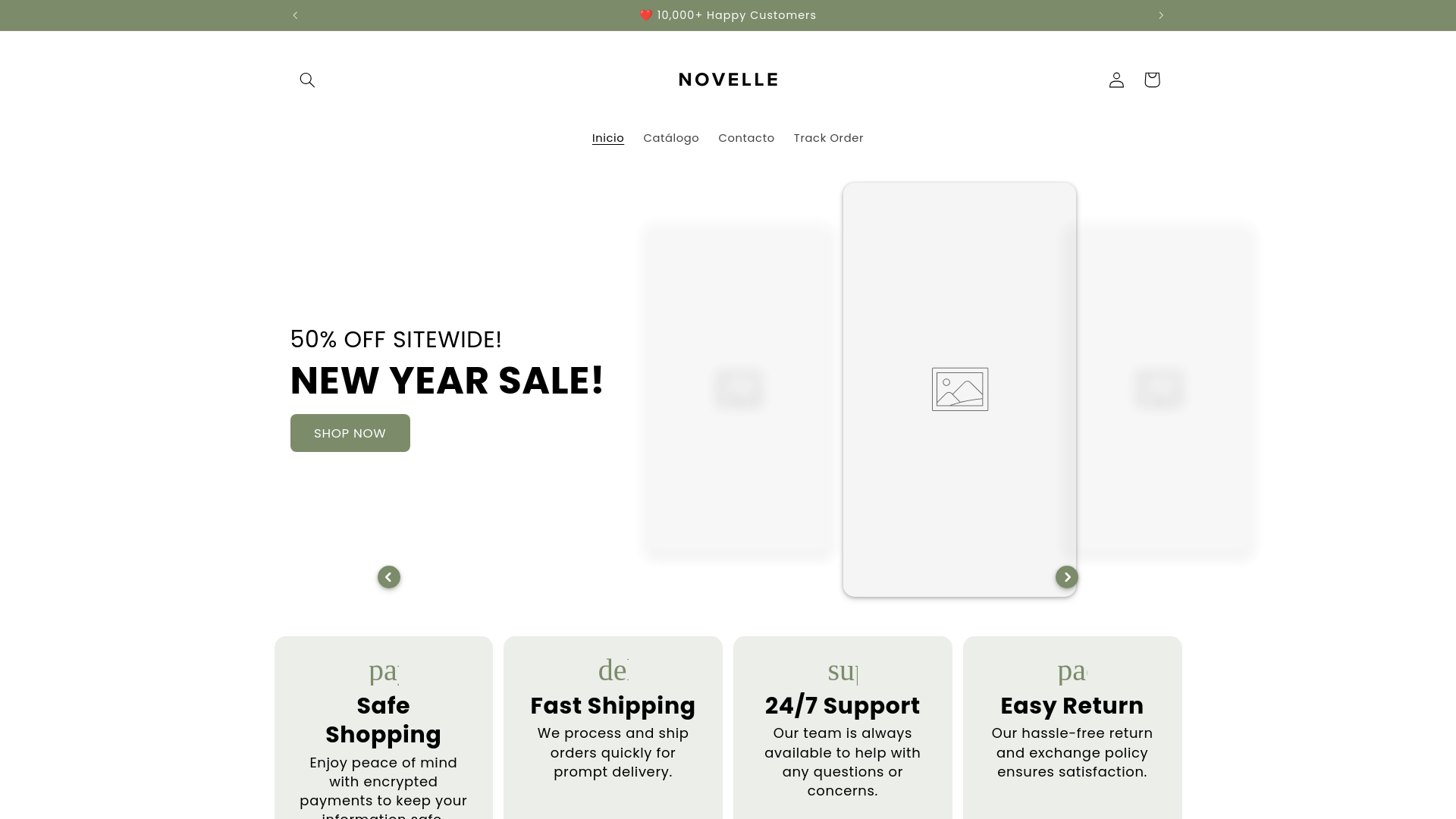Advance to next carousel slide
The image size is (1456, 819).
(1067, 577)
